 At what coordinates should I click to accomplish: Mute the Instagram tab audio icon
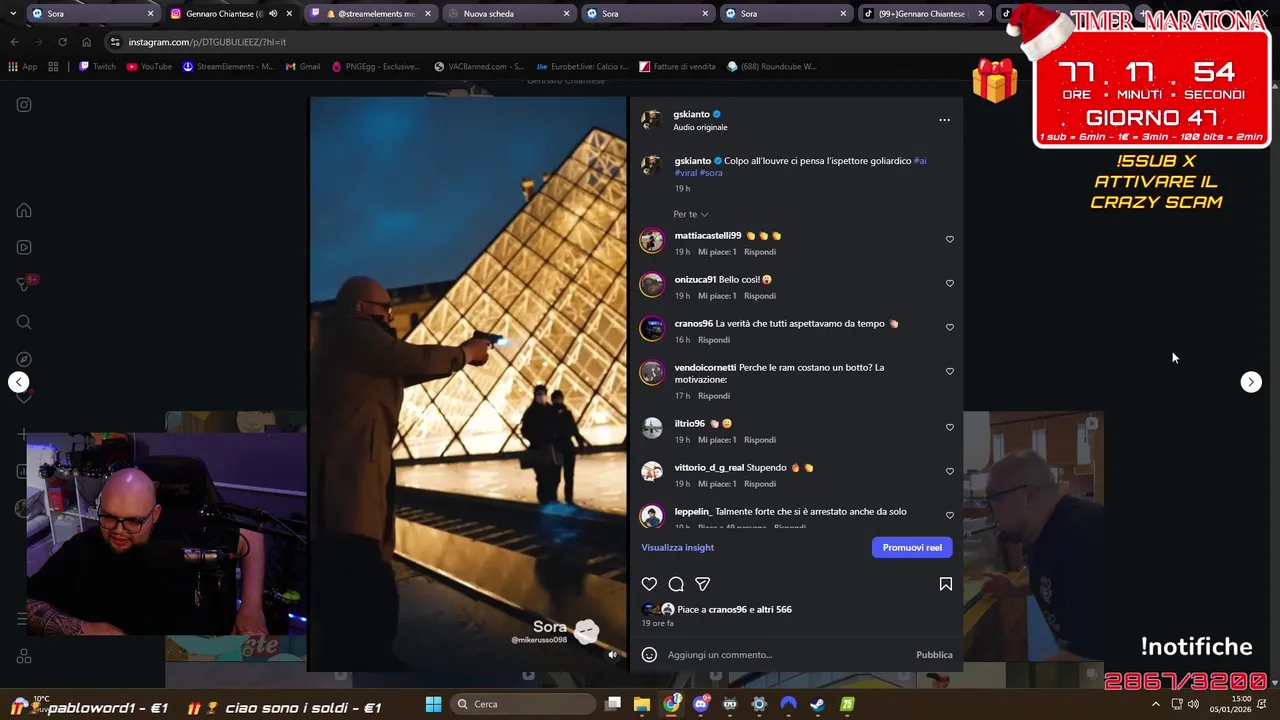(273, 14)
